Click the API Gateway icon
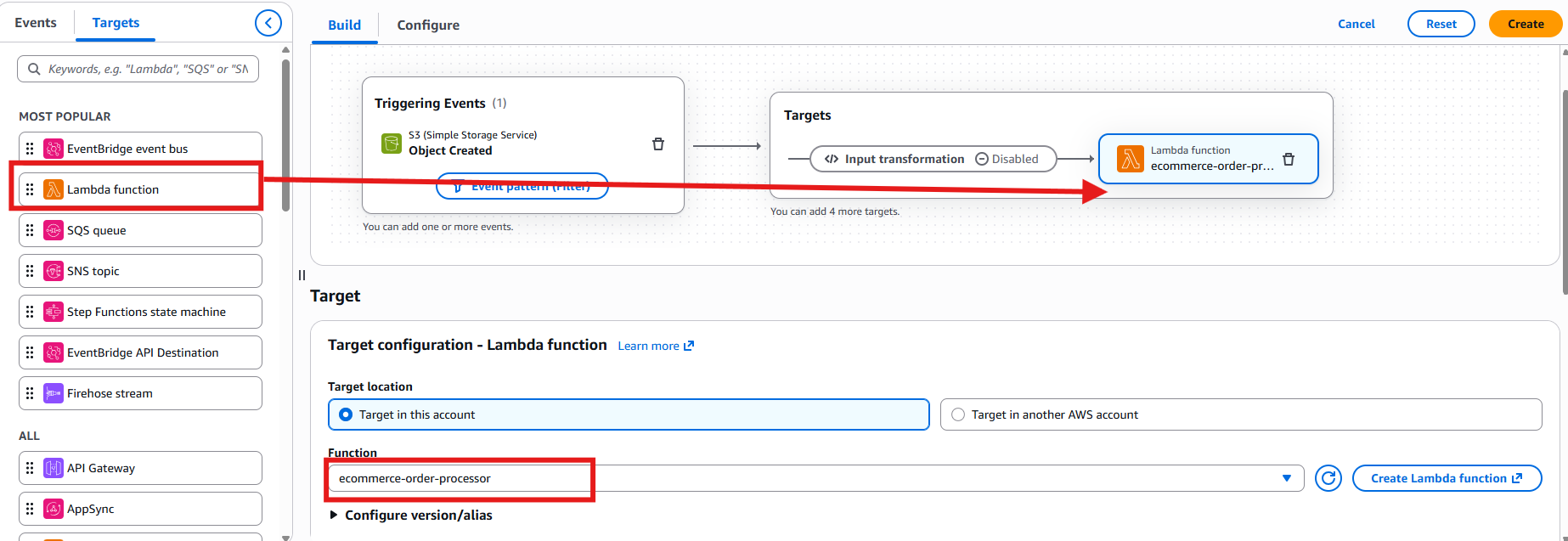The height and width of the screenshot is (541, 1568). [54, 468]
